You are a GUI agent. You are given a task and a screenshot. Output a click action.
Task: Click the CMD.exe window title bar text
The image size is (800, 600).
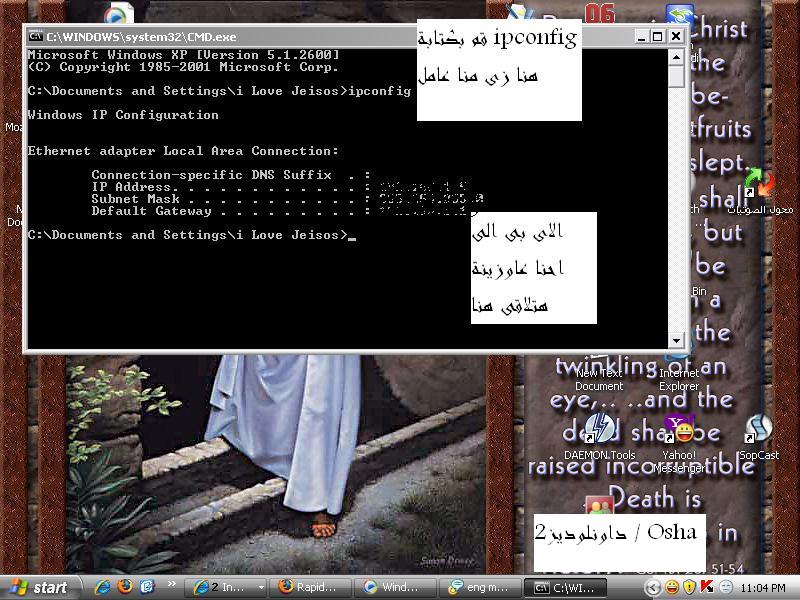point(141,37)
